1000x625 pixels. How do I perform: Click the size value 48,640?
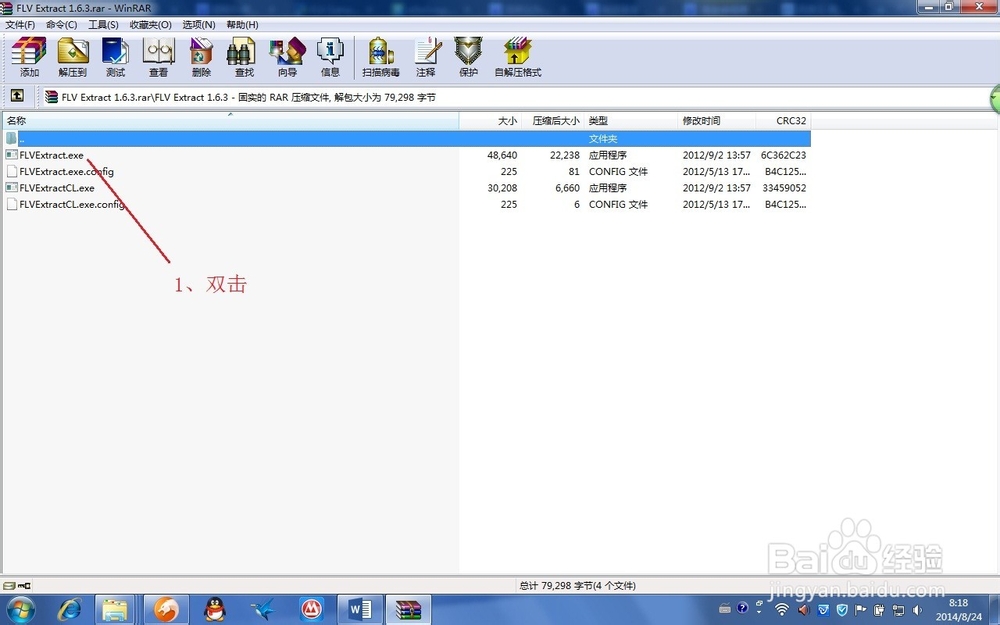[502, 155]
